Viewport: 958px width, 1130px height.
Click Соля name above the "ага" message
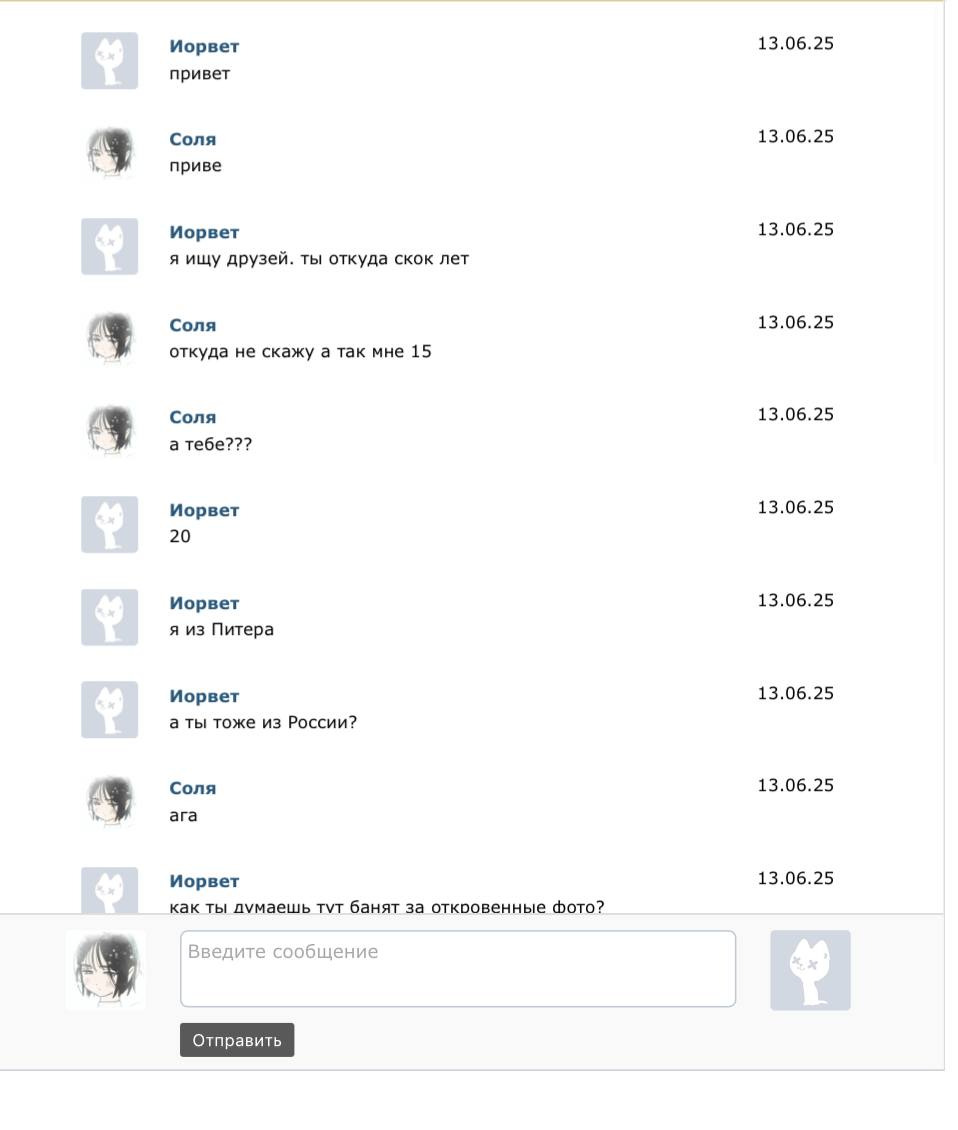(x=193, y=788)
